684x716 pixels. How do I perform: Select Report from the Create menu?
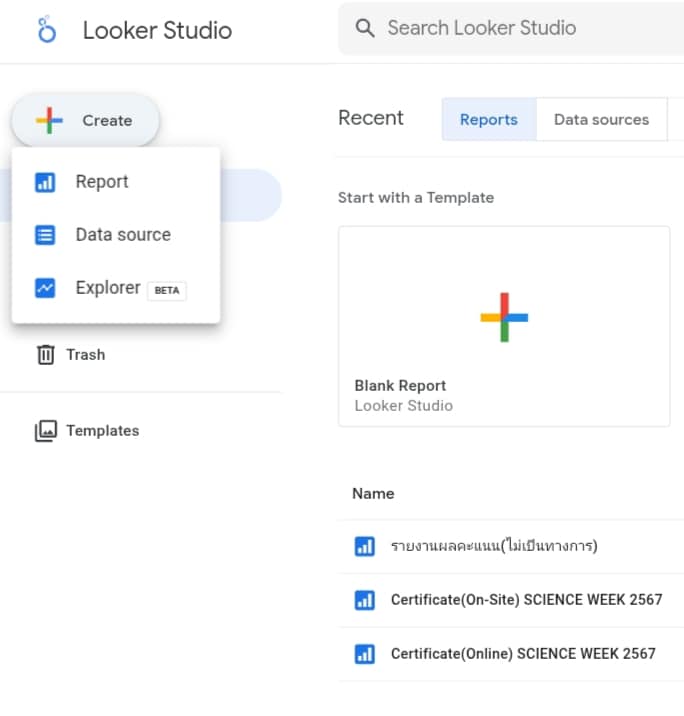[102, 182]
